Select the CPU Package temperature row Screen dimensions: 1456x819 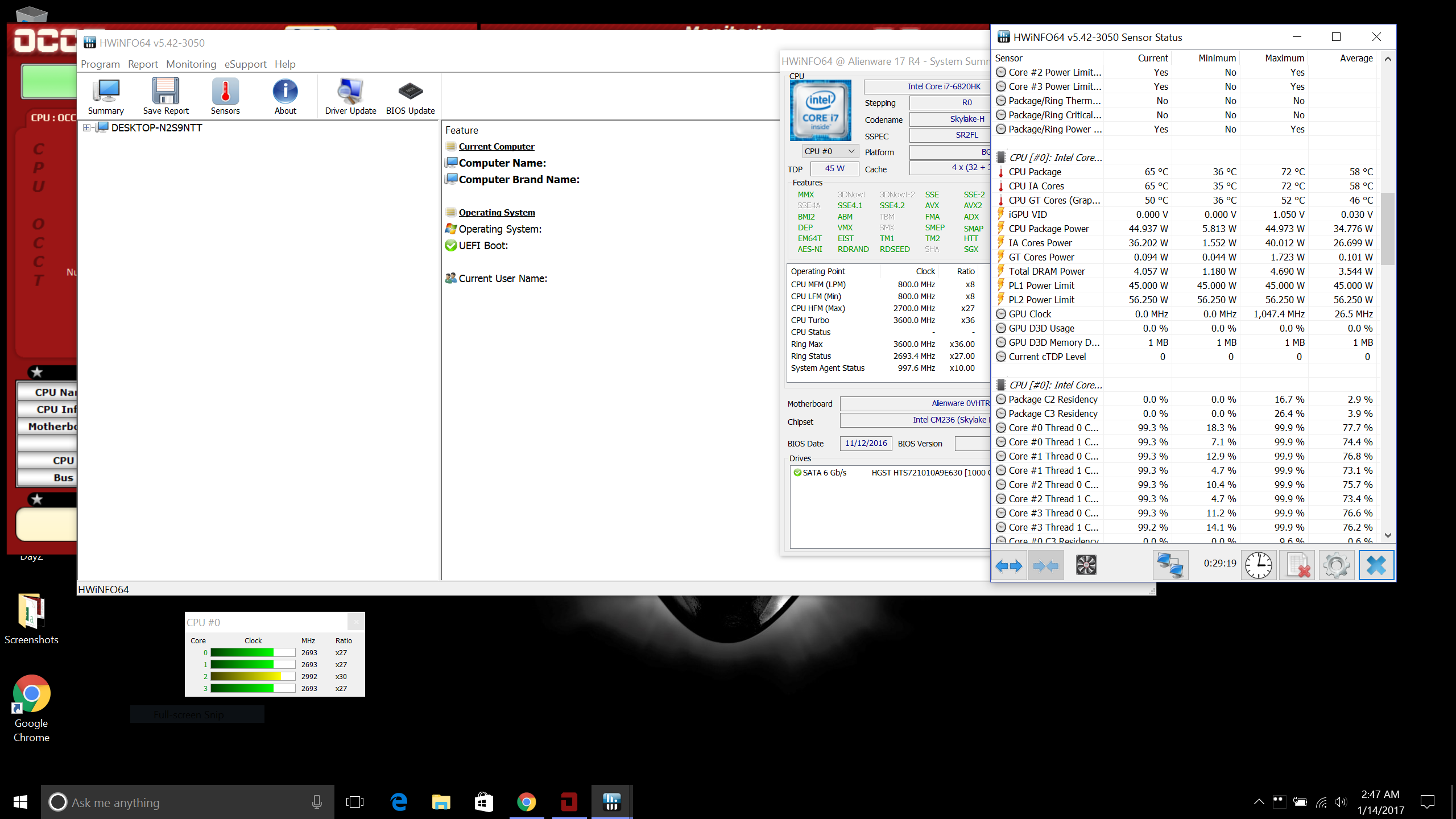point(1185,172)
